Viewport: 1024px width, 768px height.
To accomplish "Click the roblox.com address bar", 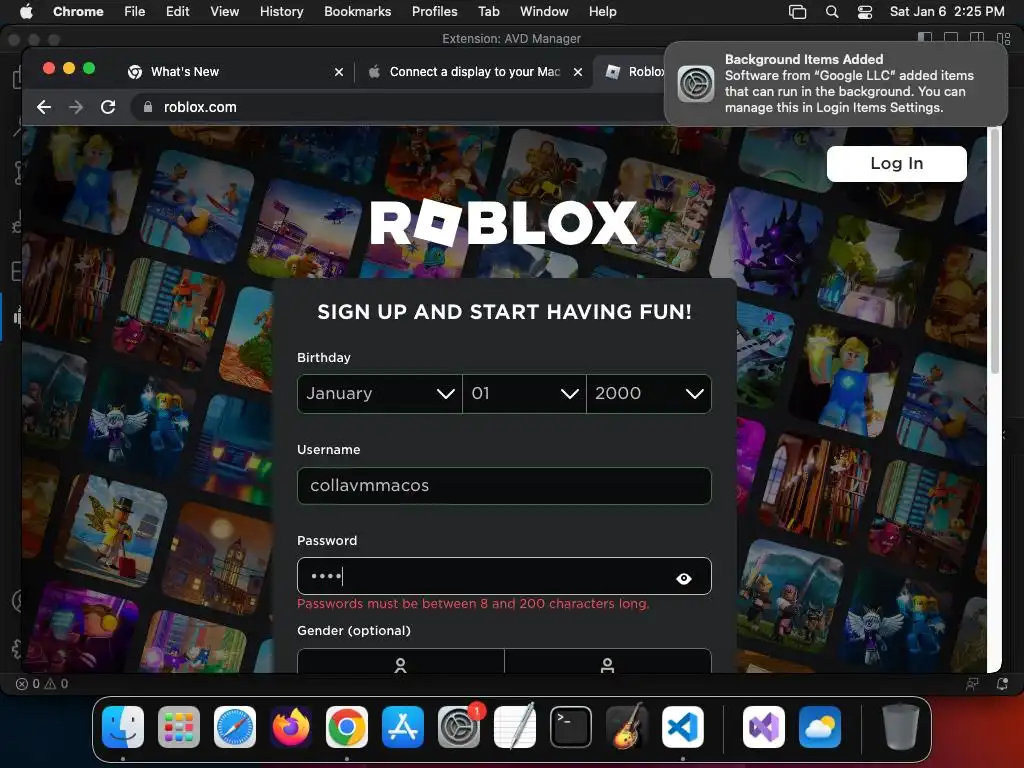I will click(398, 107).
